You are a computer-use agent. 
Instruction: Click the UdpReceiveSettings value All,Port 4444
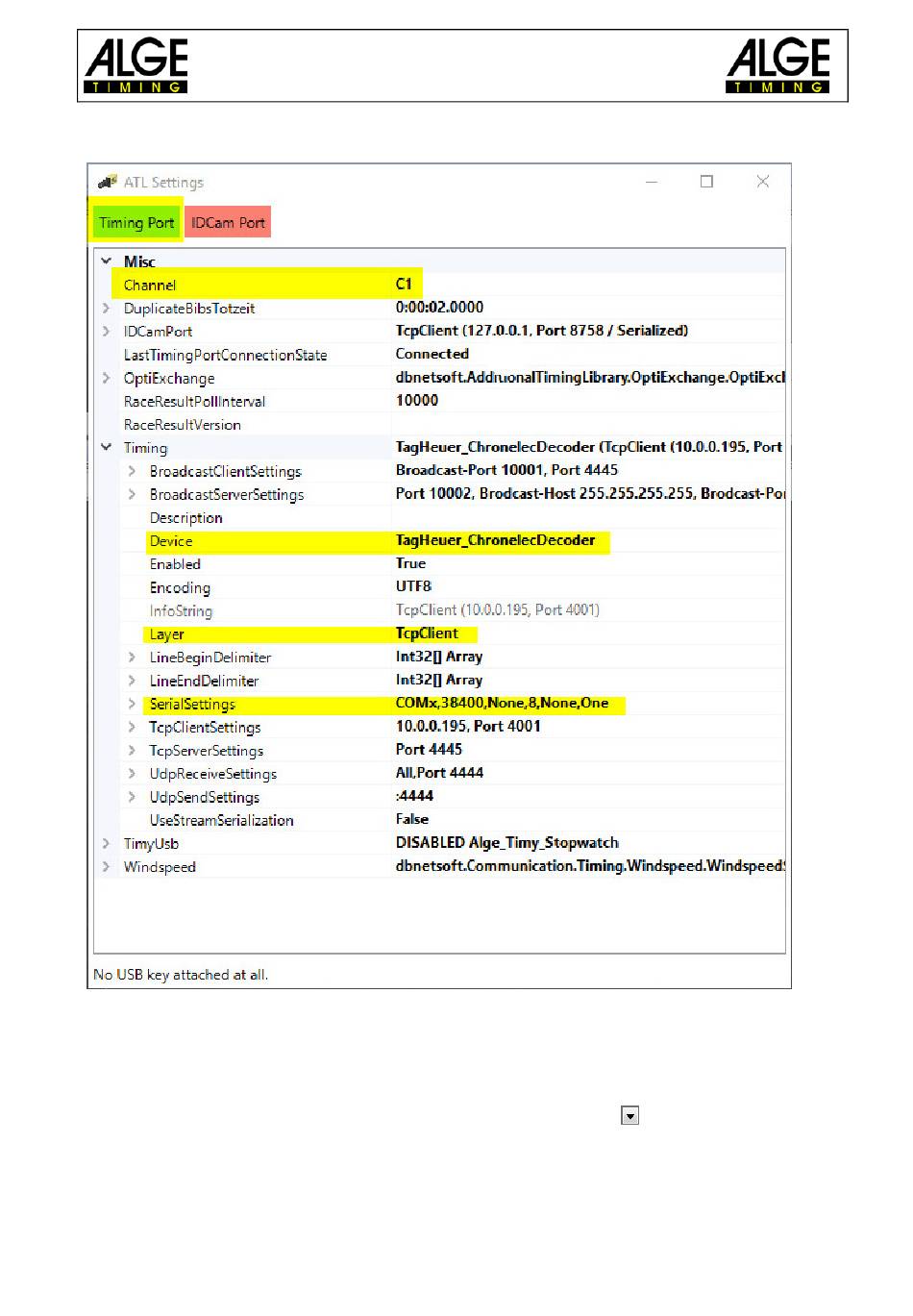tap(439, 772)
